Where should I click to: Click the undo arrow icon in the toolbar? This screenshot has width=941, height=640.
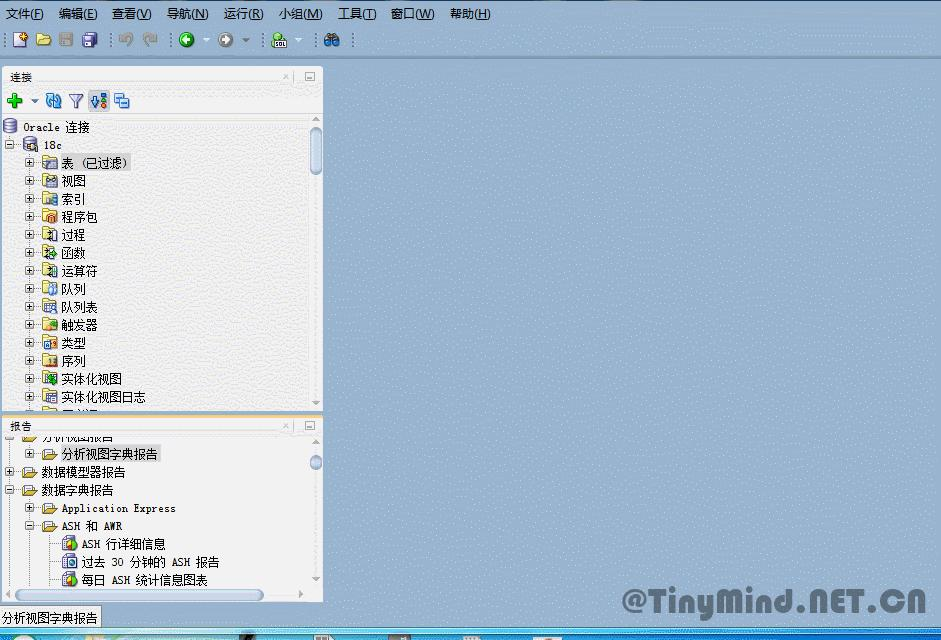click(124, 40)
